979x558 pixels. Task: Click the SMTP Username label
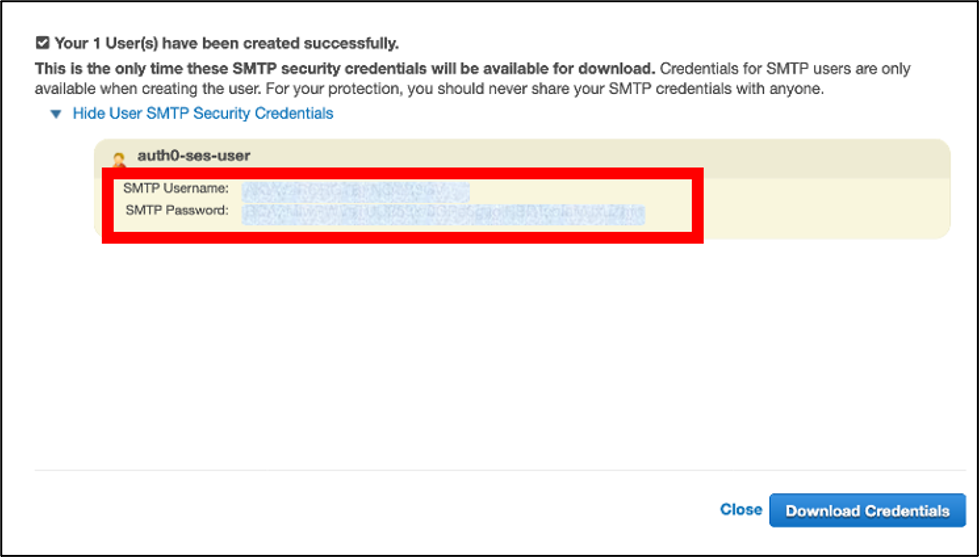(x=176, y=188)
